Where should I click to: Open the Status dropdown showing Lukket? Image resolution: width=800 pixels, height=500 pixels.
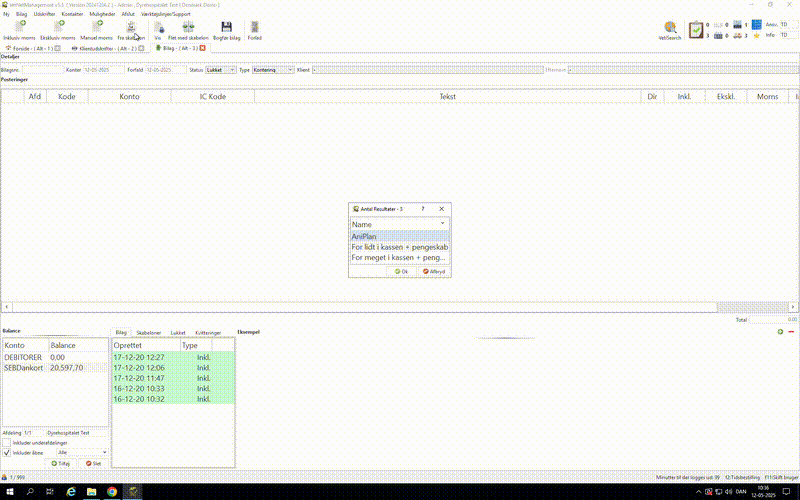click(x=220, y=70)
